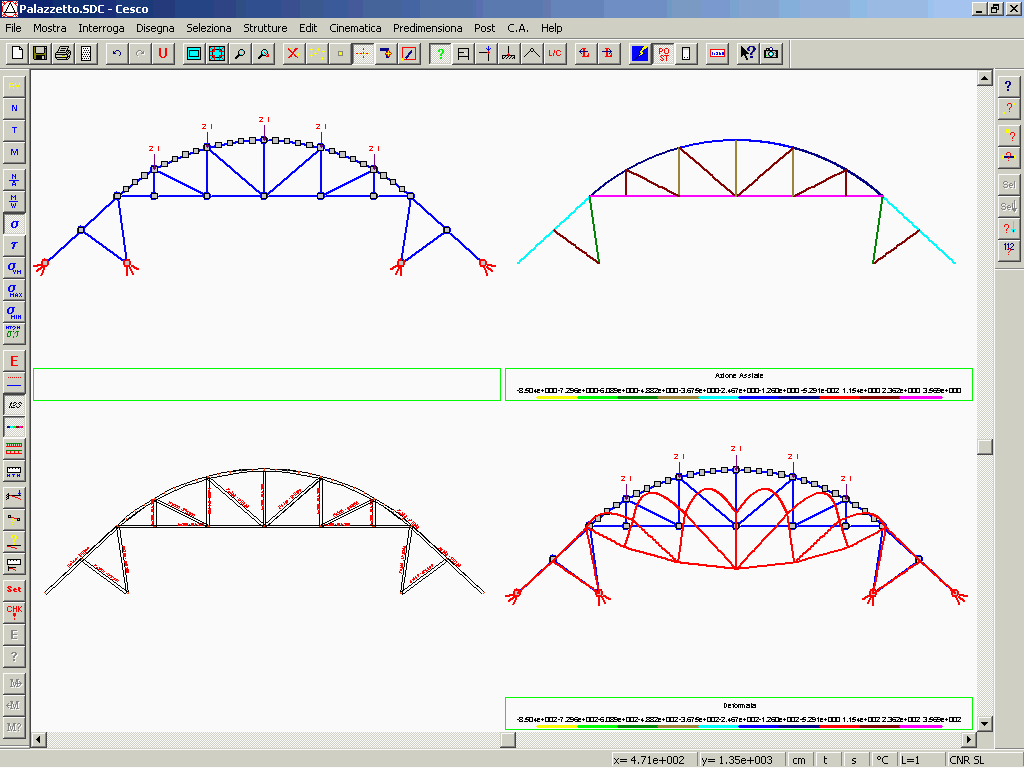1024x768 pixels.
Task: Click the camera snapshot icon
Action: [771, 53]
